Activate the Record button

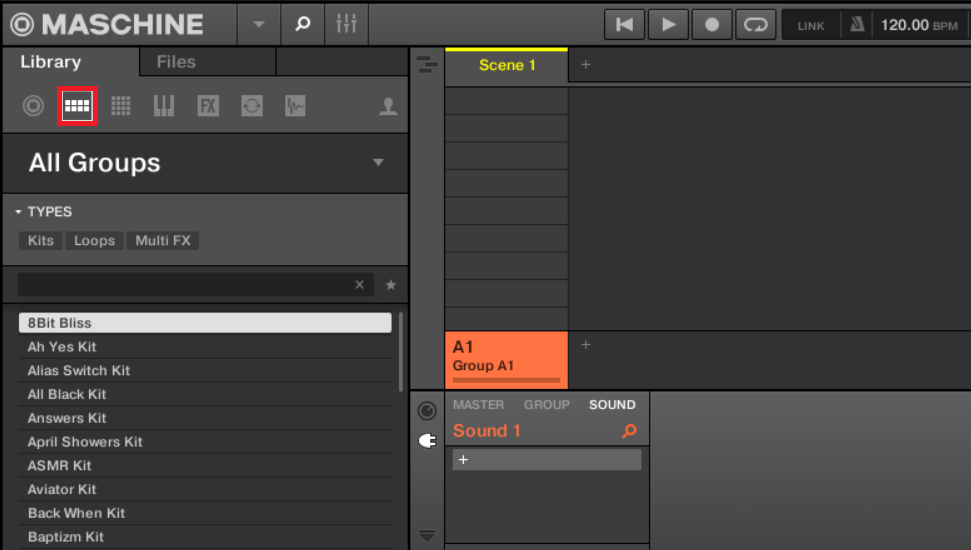coord(712,25)
